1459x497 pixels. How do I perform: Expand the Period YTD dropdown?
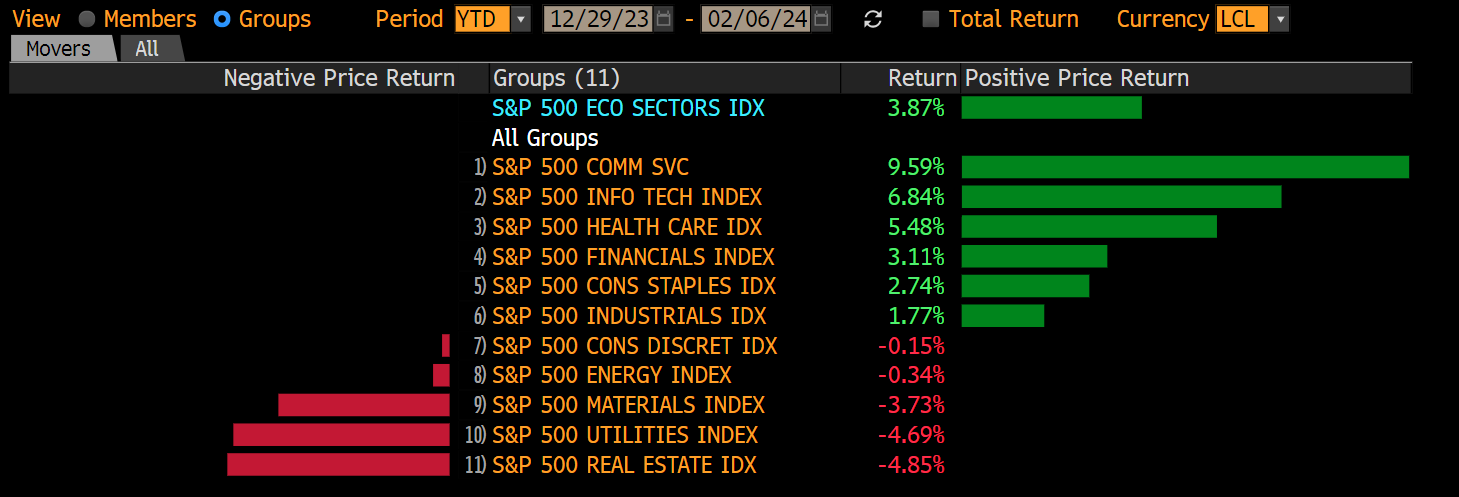[521, 19]
